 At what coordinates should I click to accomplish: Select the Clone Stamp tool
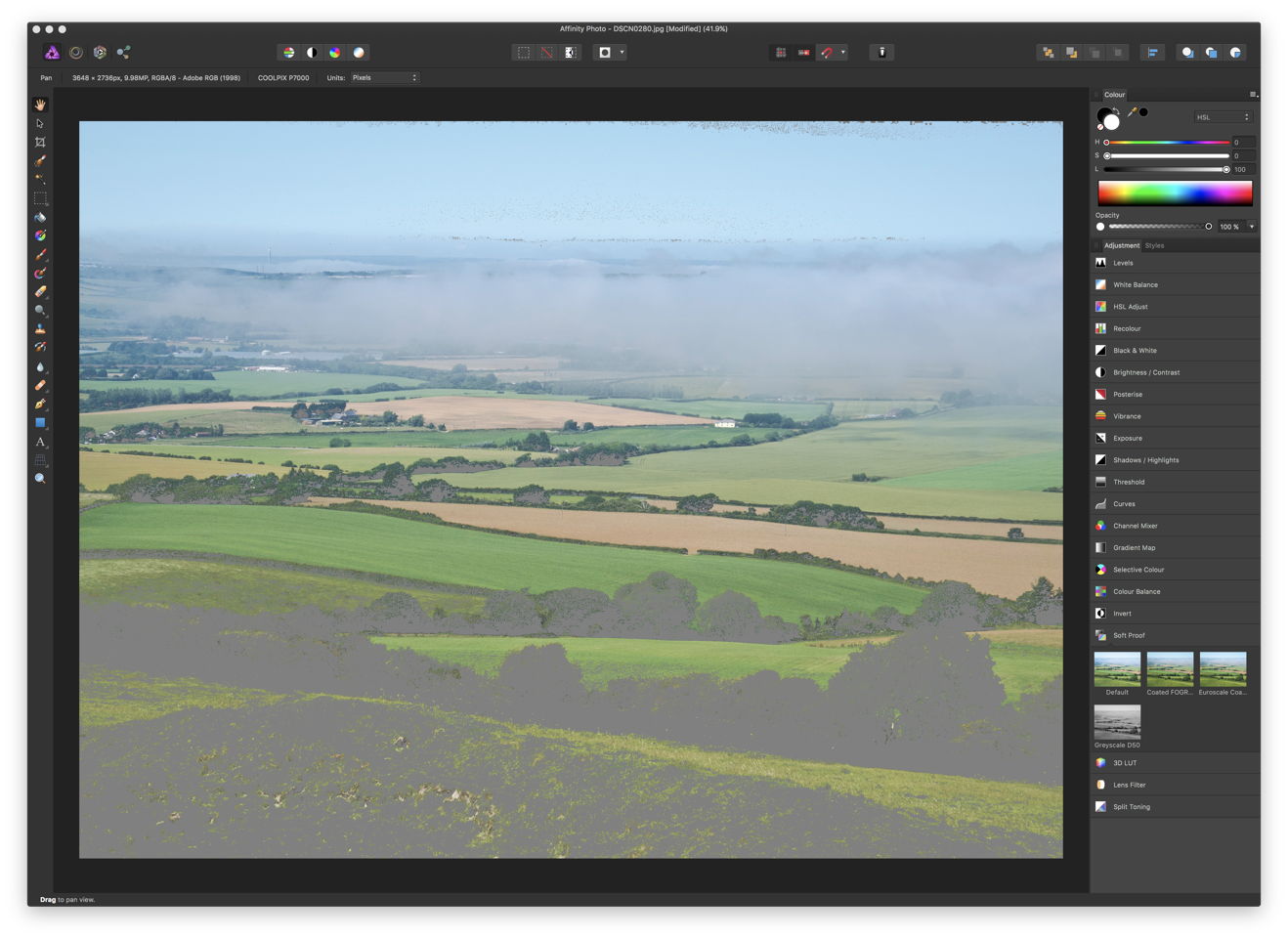40,329
